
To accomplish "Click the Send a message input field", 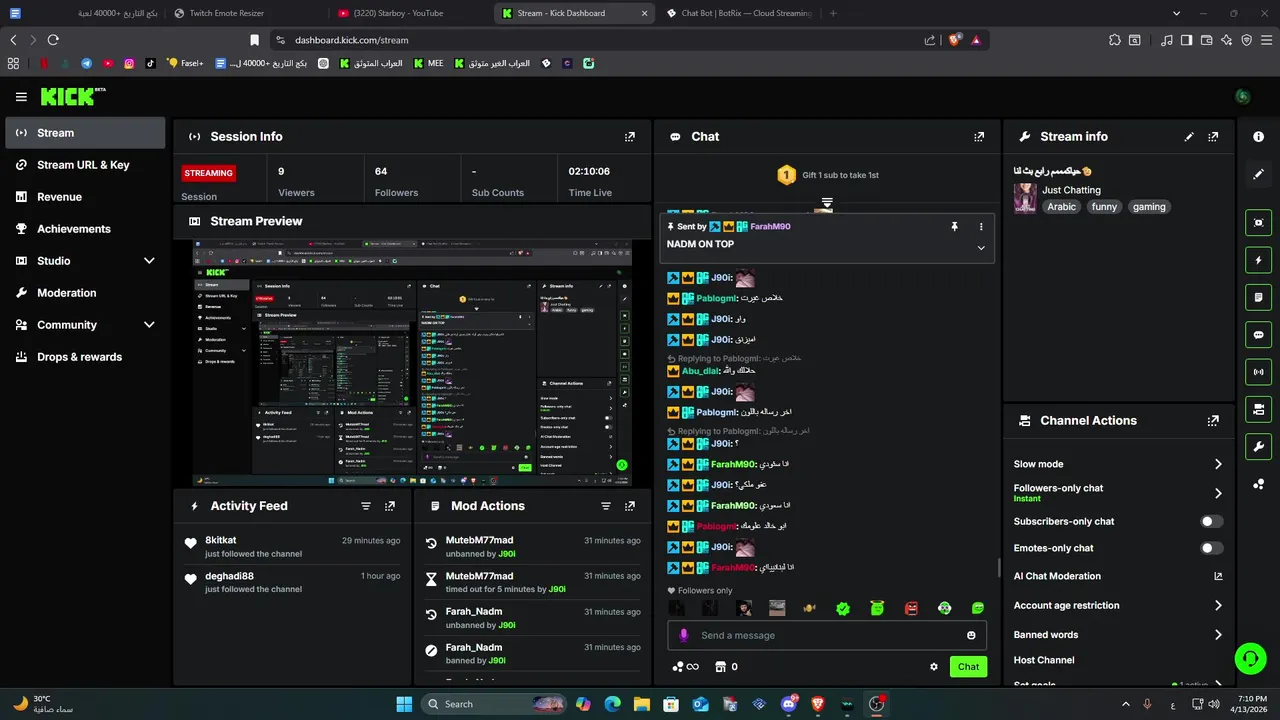I will click(826, 635).
